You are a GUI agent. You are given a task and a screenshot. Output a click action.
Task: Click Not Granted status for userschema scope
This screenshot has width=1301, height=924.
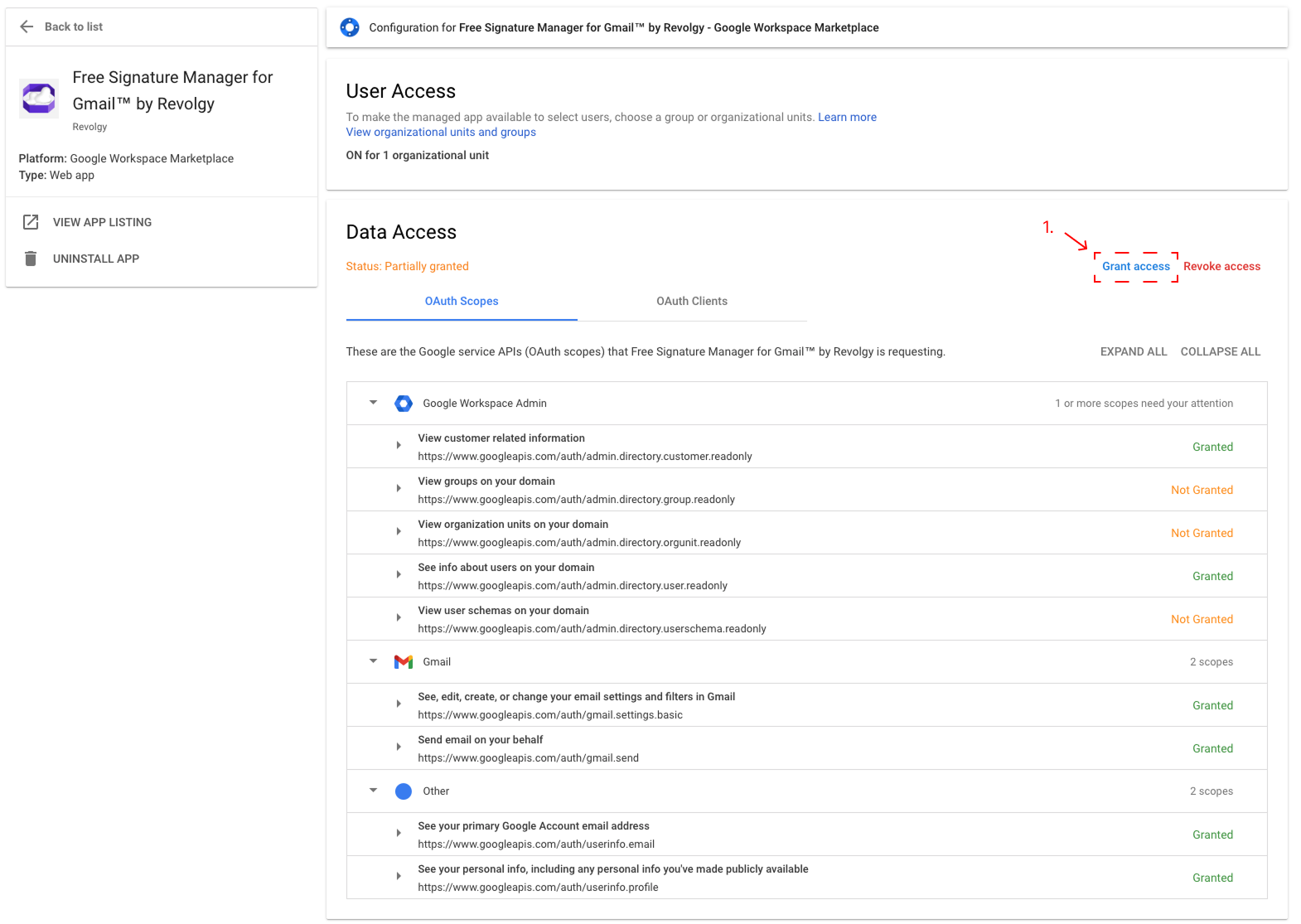pyautogui.click(x=1202, y=620)
